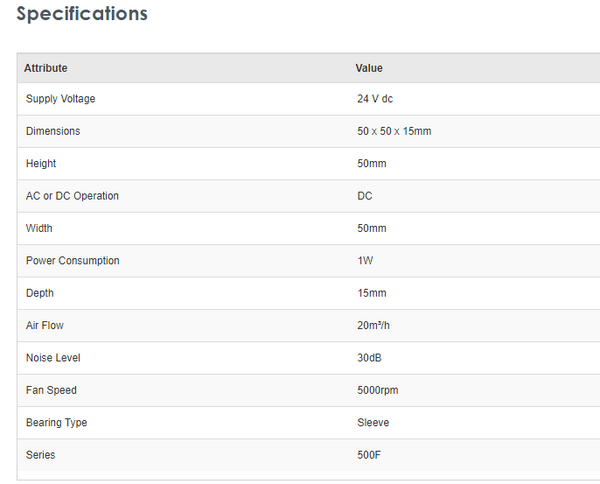Select the 30dB noise value
The width and height of the screenshot is (600, 484).
click(x=371, y=358)
